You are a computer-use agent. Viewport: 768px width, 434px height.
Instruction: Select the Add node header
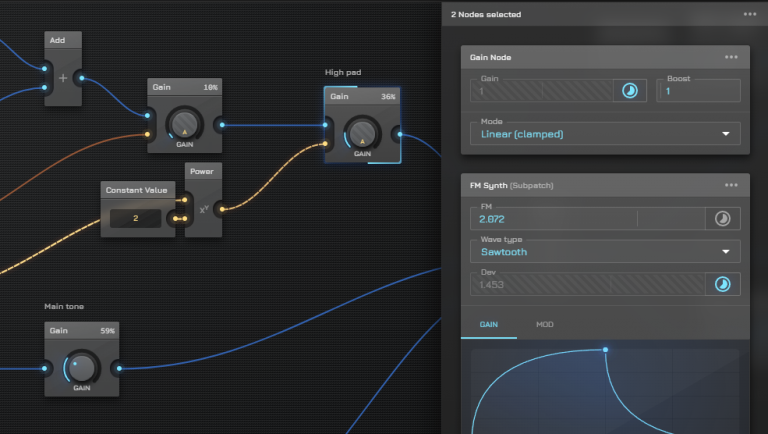coord(63,40)
